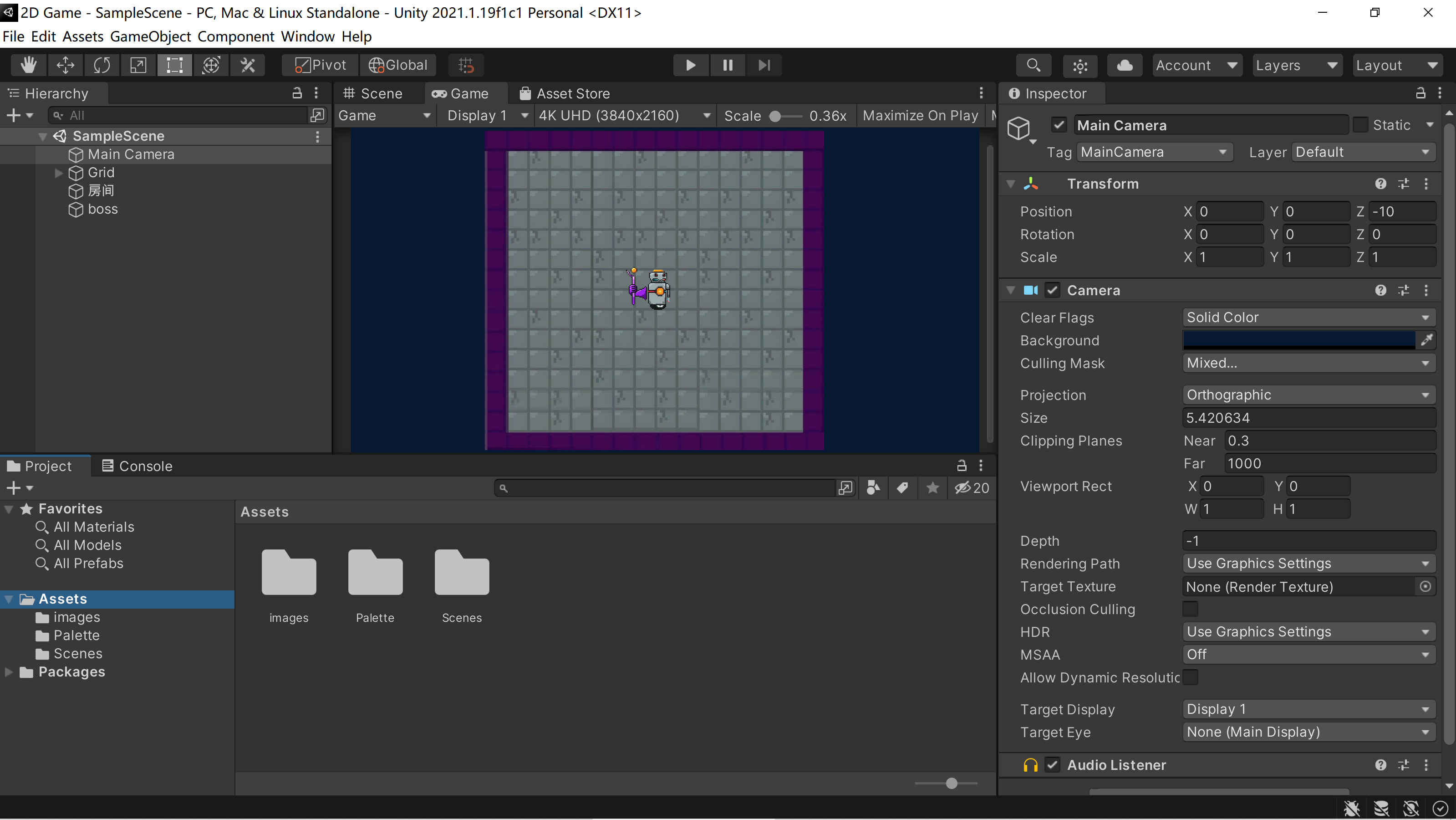Disable the Audio Listener component
Screen dimensions: 1456x820
pyautogui.click(x=1052, y=765)
